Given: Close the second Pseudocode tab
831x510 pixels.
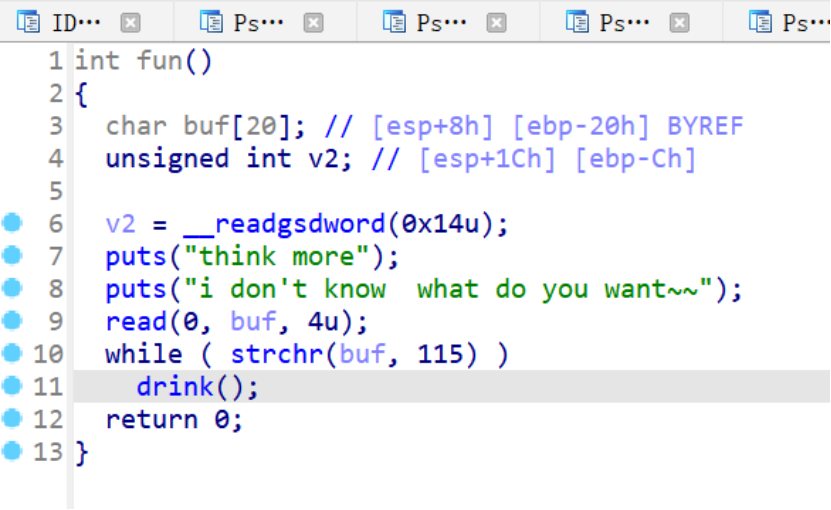Looking at the screenshot, I should (x=497, y=22).
